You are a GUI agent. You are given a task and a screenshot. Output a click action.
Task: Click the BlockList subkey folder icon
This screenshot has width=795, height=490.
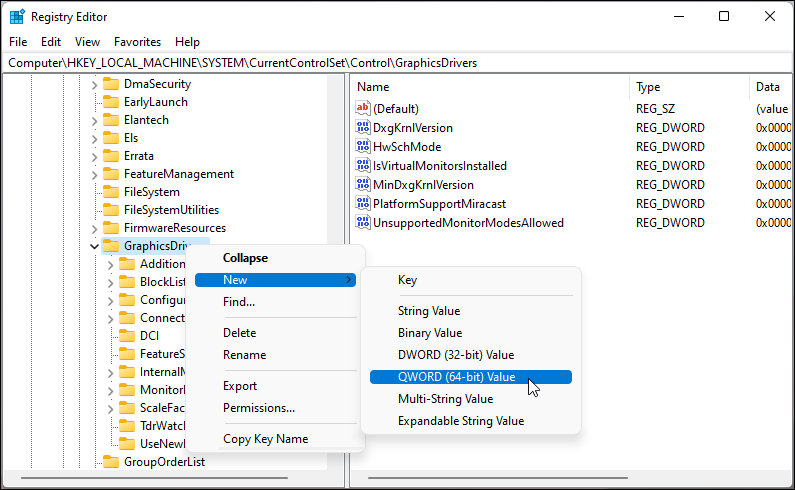pos(127,282)
